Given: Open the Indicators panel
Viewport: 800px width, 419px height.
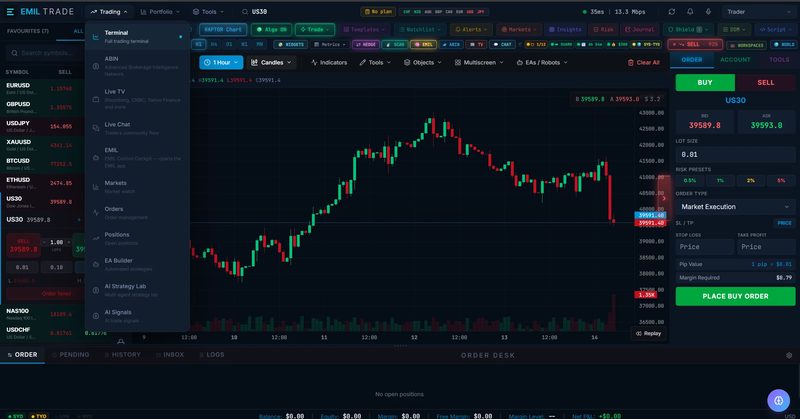Looking at the screenshot, I should coord(329,62).
